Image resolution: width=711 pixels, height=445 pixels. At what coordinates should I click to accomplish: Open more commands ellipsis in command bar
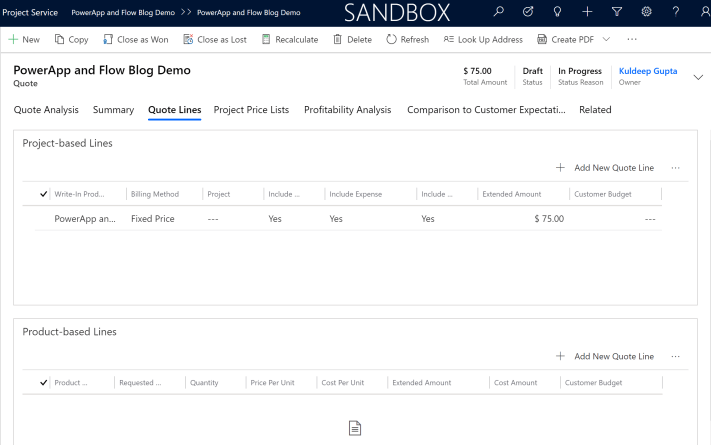[x=631, y=39]
